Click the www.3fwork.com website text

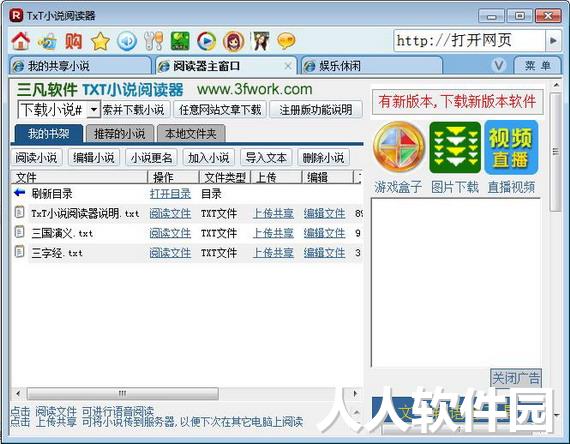[x=254, y=89]
